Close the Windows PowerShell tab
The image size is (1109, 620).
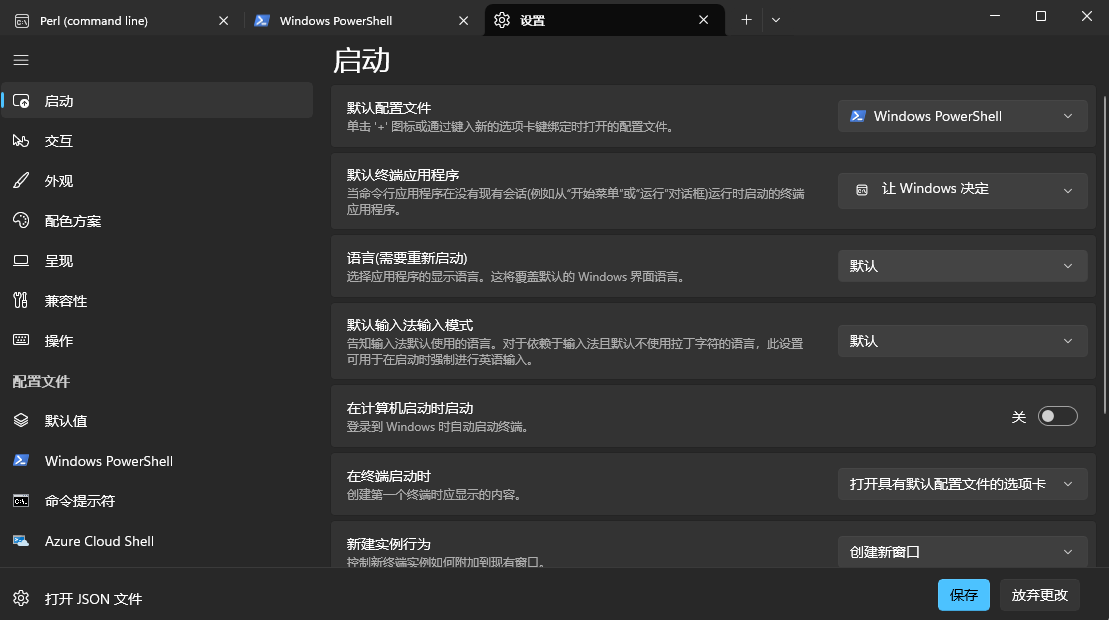tap(463, 21)
